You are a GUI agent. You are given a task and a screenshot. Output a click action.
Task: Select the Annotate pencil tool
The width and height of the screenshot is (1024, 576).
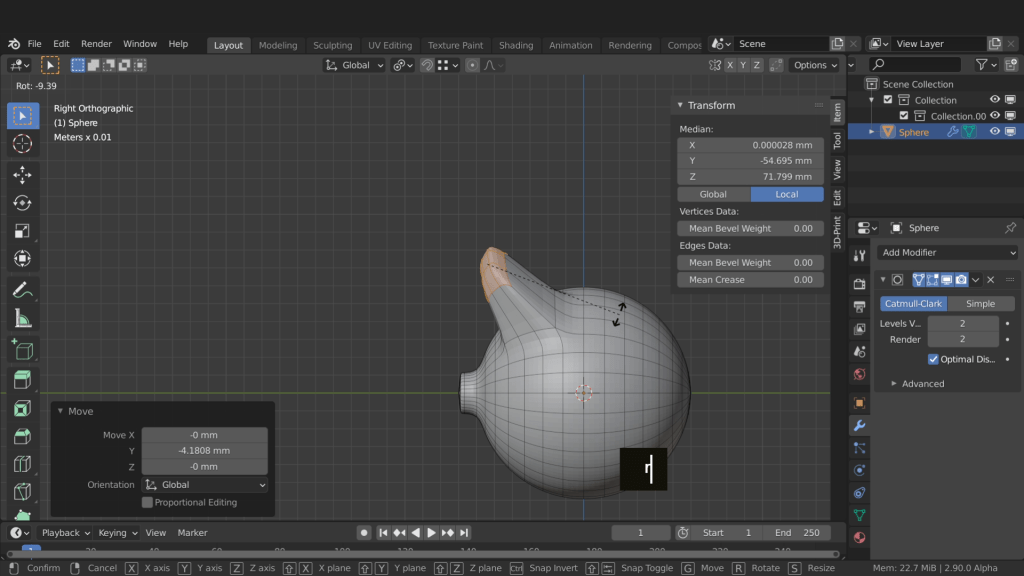[22, 290]
